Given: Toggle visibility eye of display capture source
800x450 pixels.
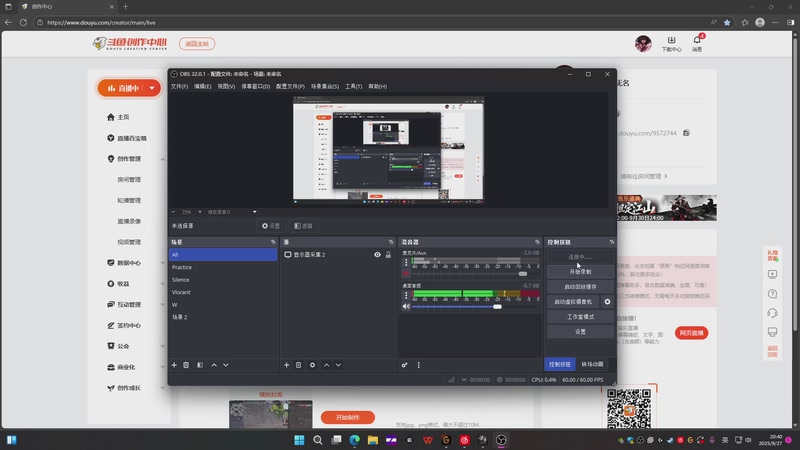Looking at the screenshot, I should [x=377, y=255].
